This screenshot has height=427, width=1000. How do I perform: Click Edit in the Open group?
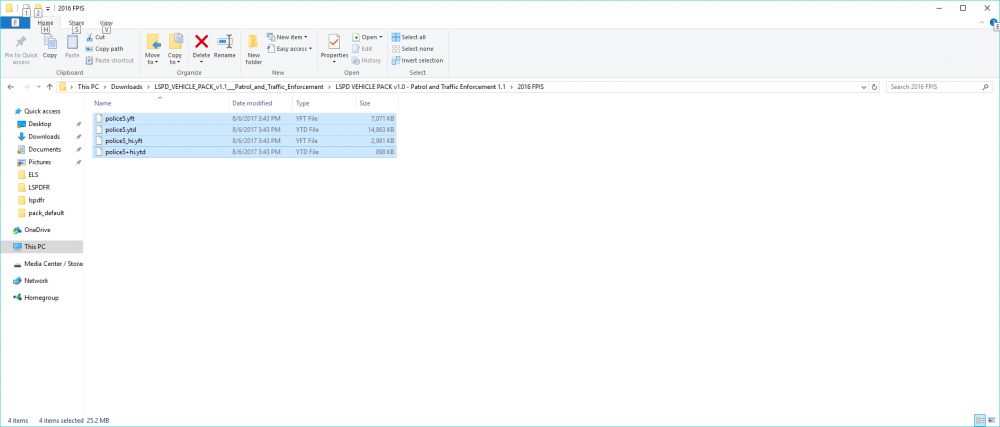362,49
